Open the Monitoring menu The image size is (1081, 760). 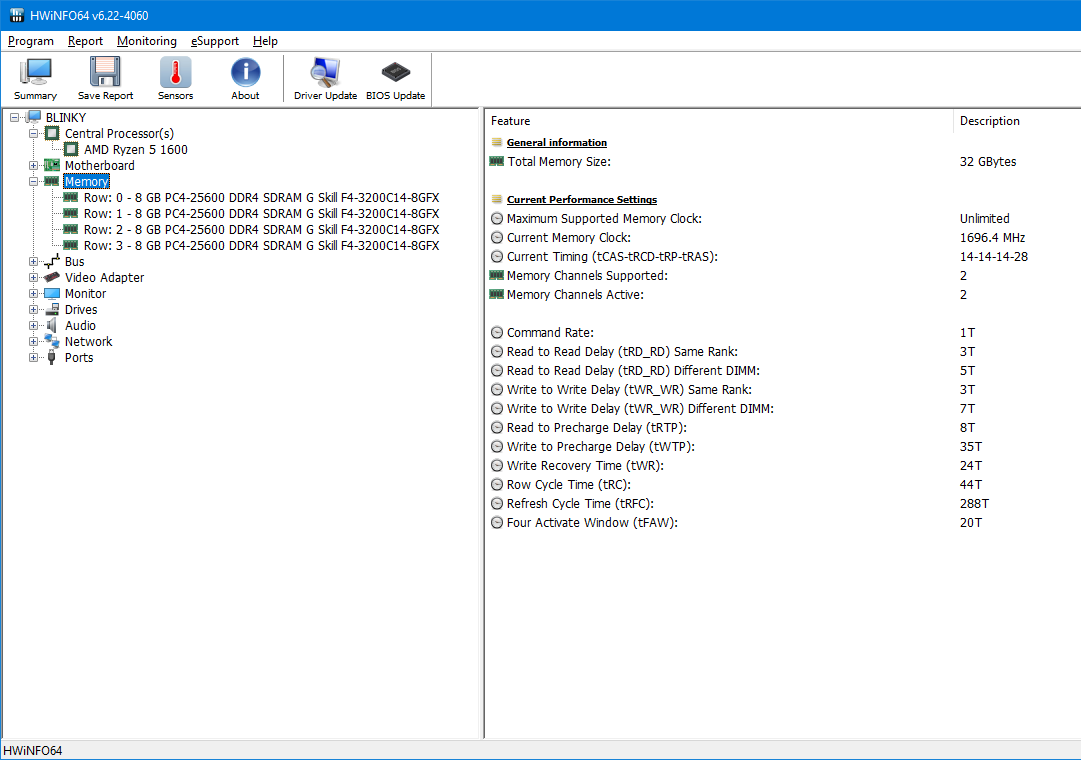tap(146, 41)
